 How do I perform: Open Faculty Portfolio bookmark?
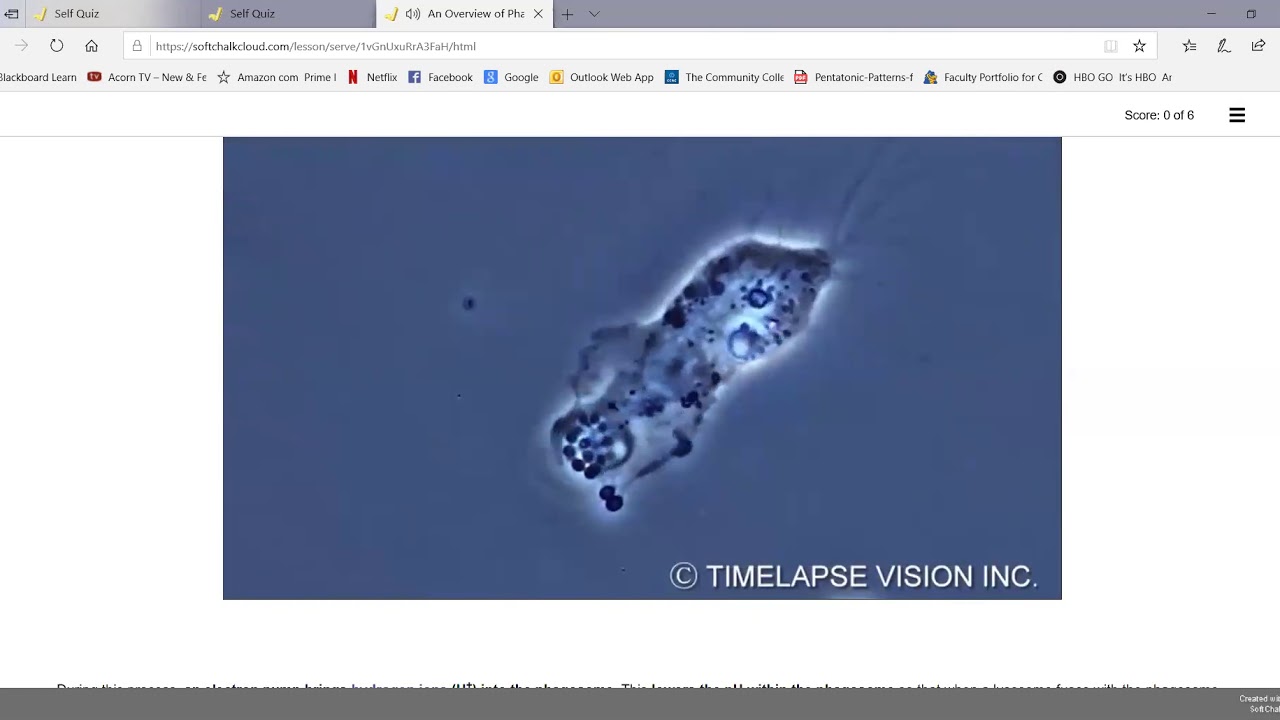(x=983, y=77)
